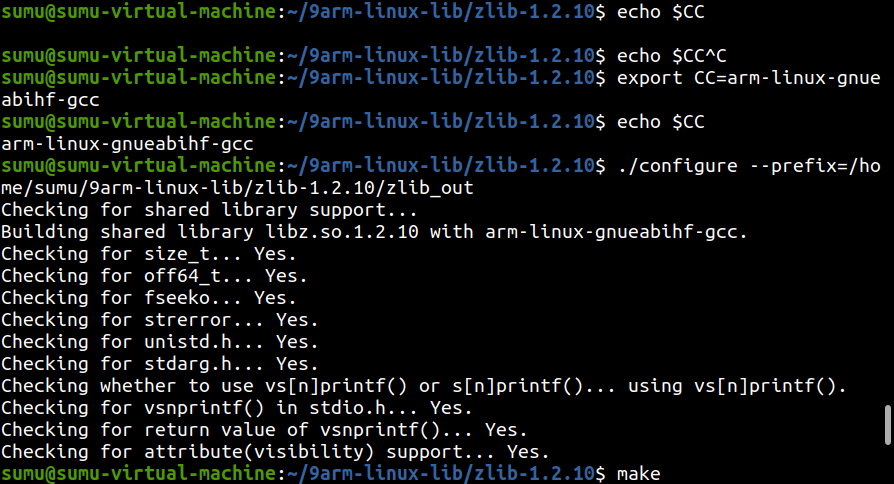Viewport: 894px width, 484px height.
Task: Click the "Checking whether to use vs[n]printf()" line
Action: click(425, 385)
